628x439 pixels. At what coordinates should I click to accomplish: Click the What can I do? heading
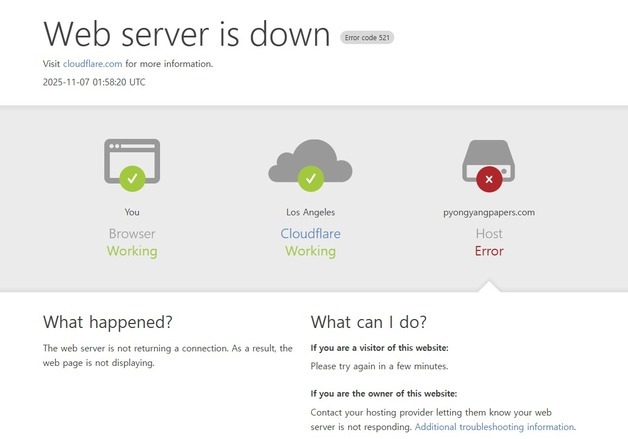click(x=369, y=322)
